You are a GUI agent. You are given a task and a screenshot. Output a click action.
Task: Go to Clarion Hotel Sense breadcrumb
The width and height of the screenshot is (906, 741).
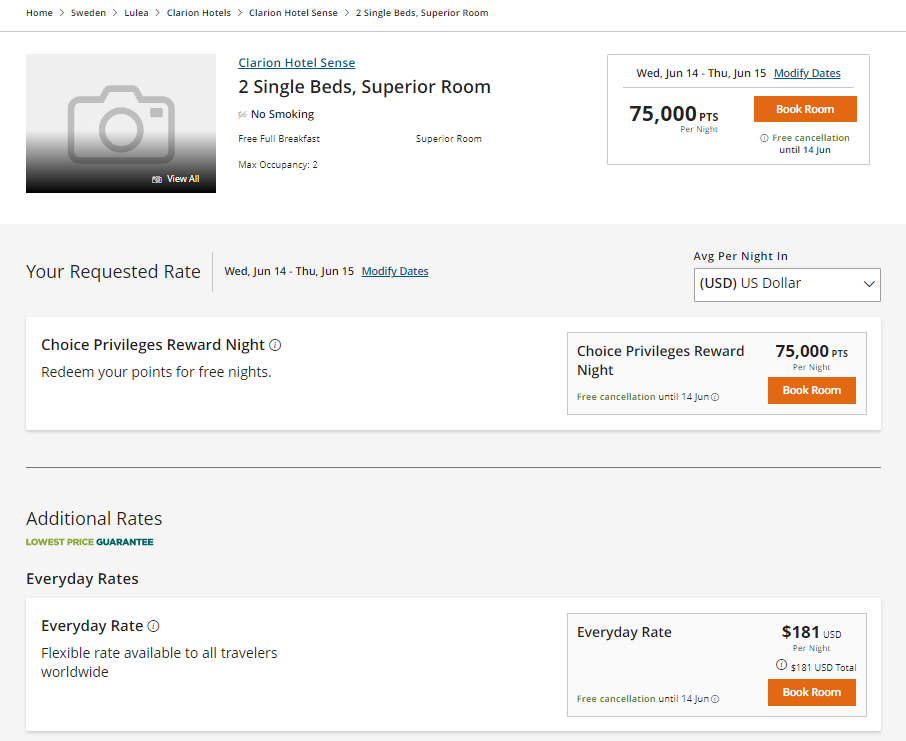(x=293, y=13)
